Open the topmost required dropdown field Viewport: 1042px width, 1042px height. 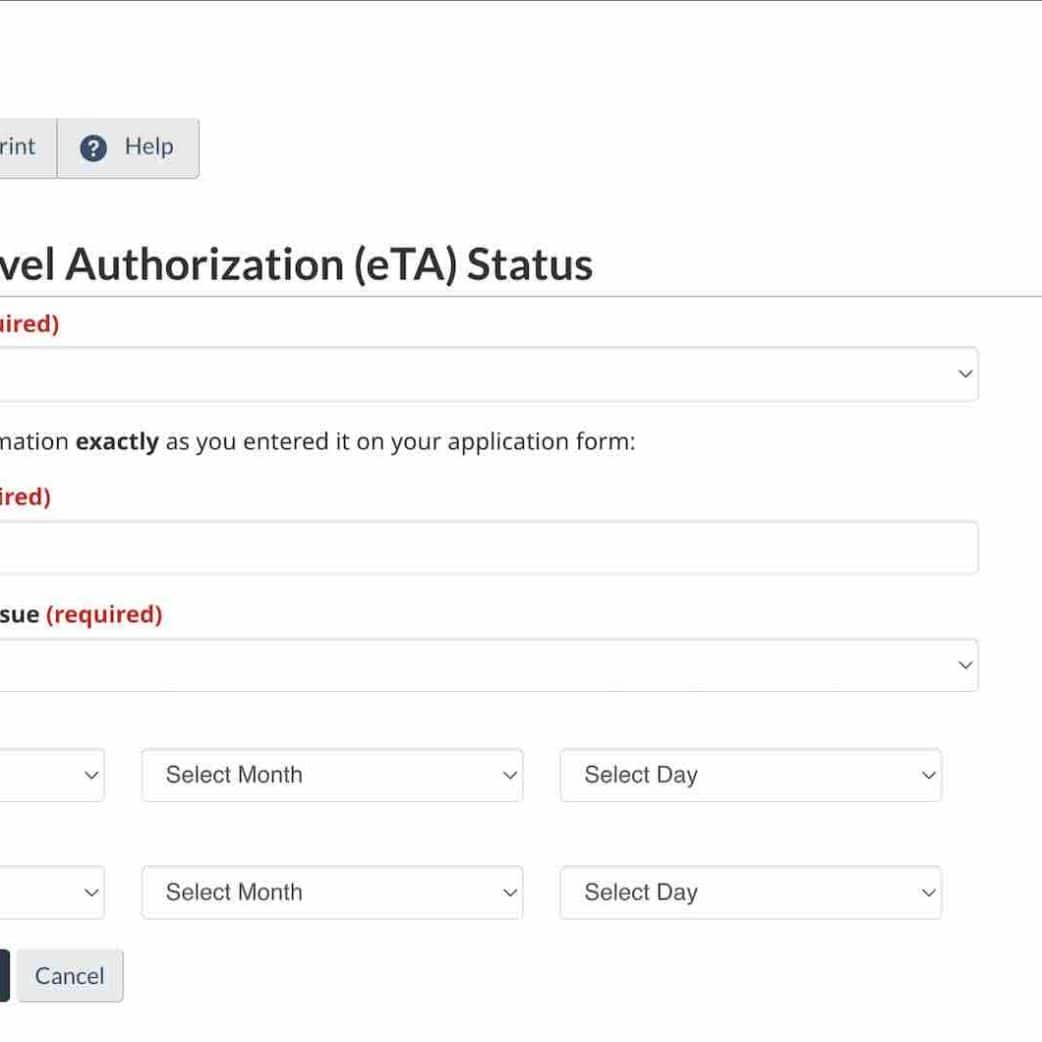[480, 374]
